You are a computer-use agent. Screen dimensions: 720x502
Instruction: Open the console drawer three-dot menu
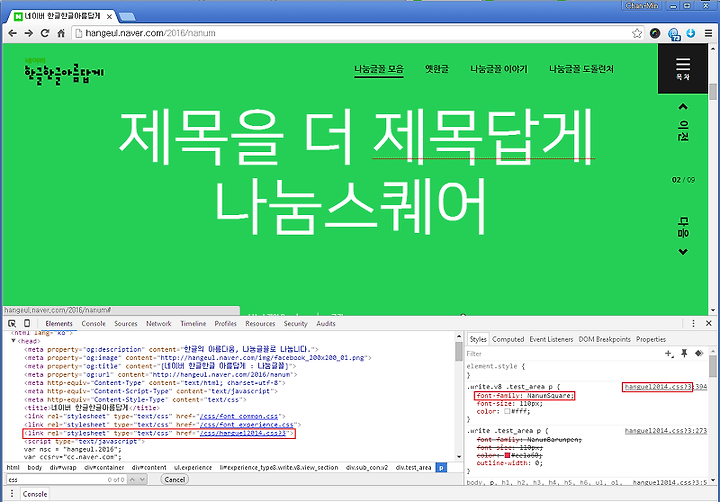12,494
